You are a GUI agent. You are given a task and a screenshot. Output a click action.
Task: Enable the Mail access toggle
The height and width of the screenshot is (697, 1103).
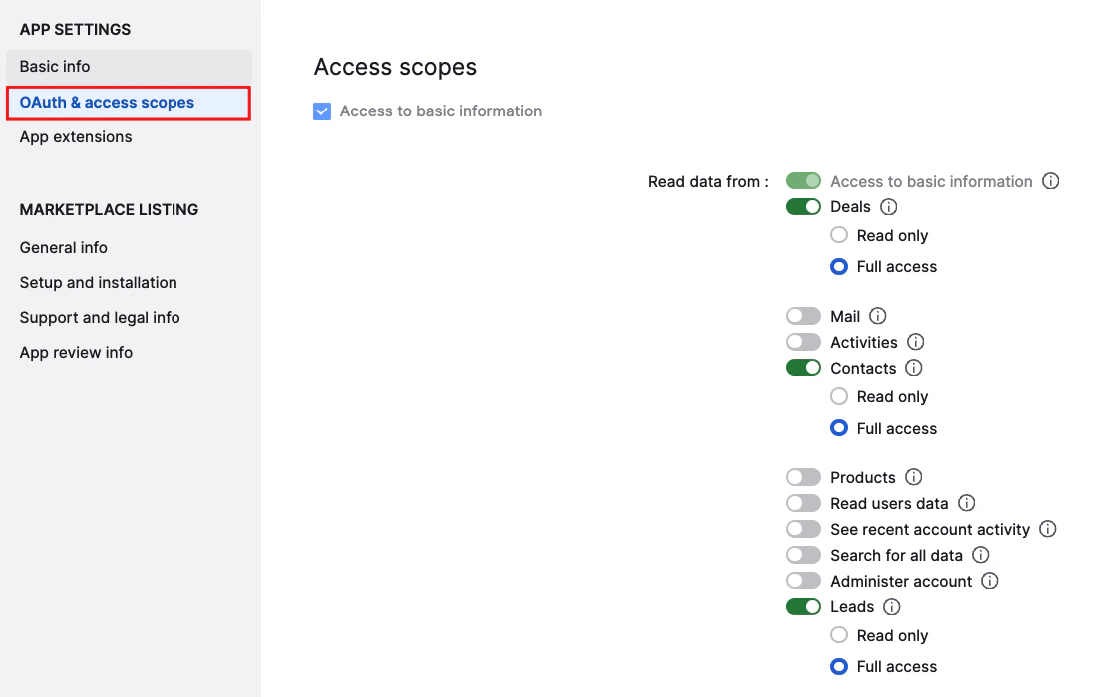click(803, 315)
